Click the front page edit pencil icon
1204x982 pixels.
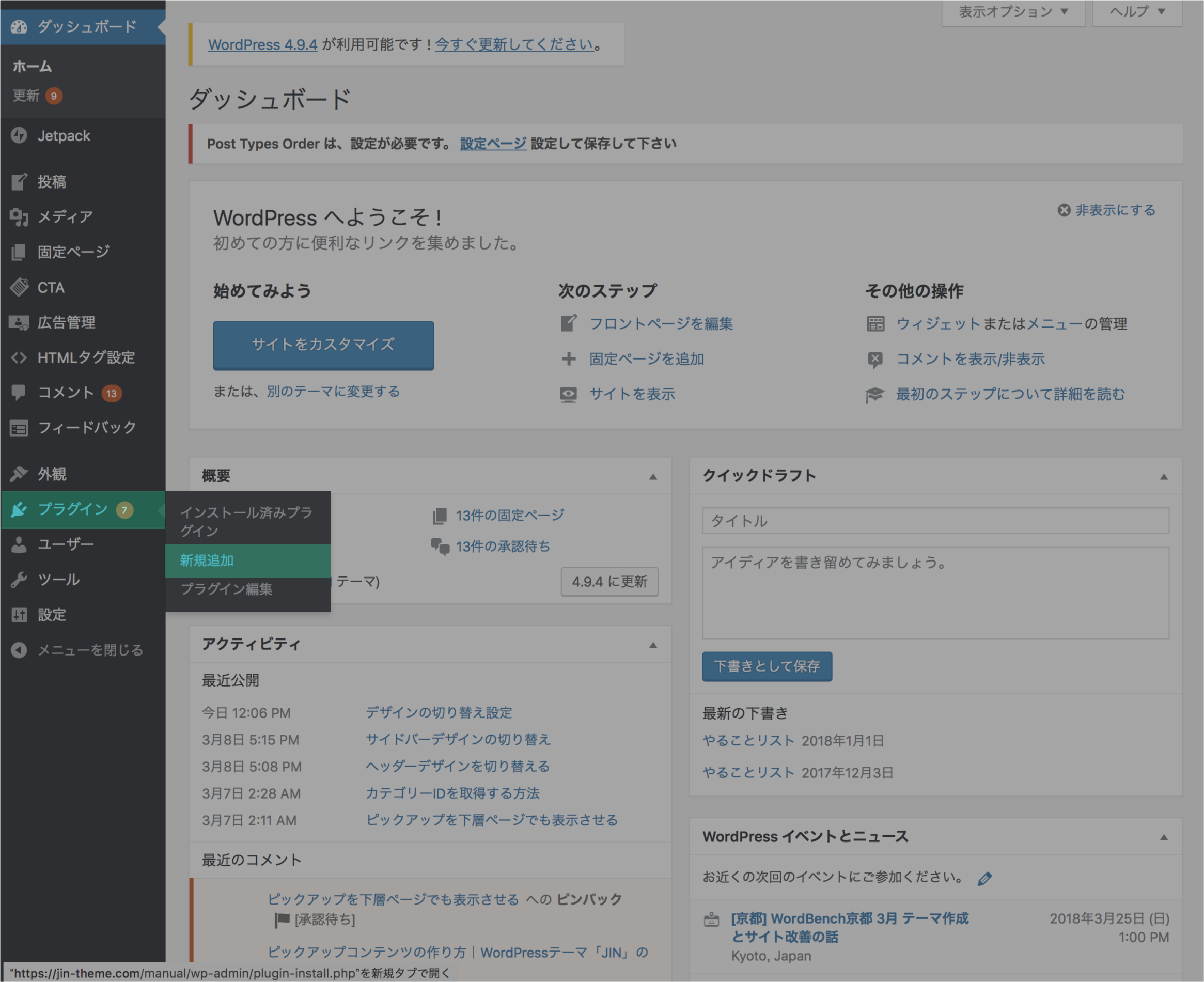[x=568, y=323]
